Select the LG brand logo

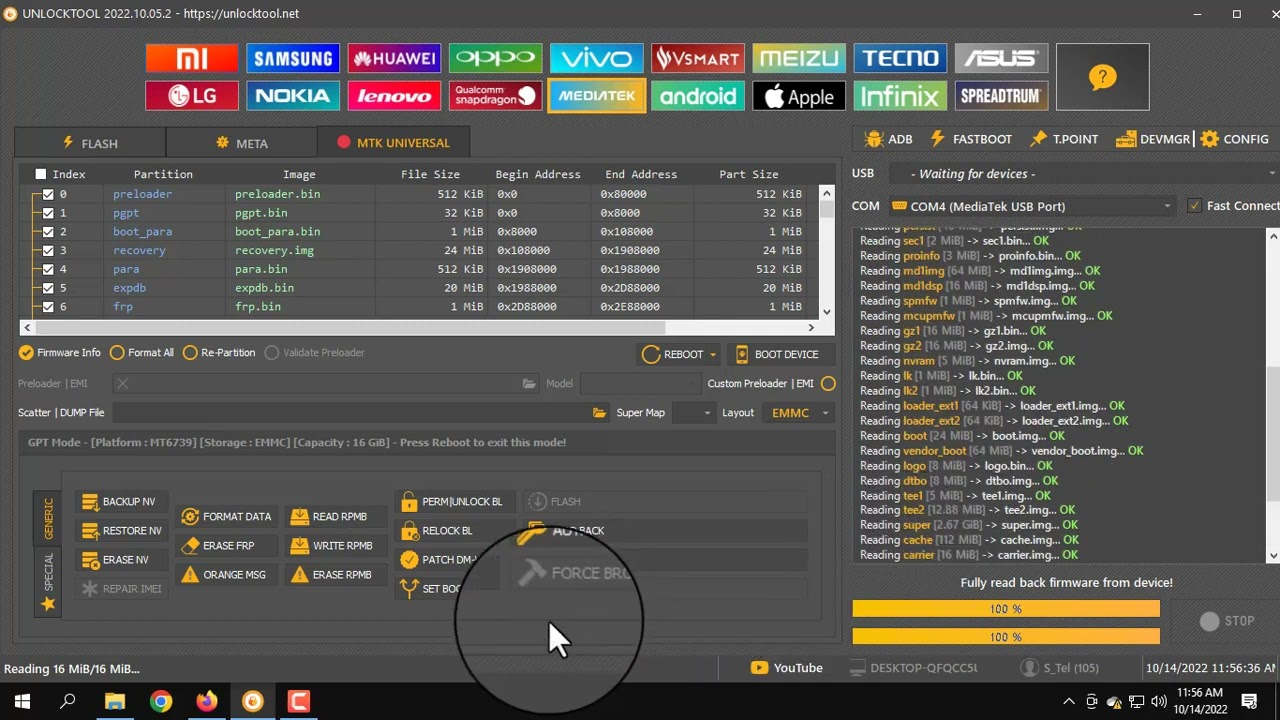[x=192, y=96]
